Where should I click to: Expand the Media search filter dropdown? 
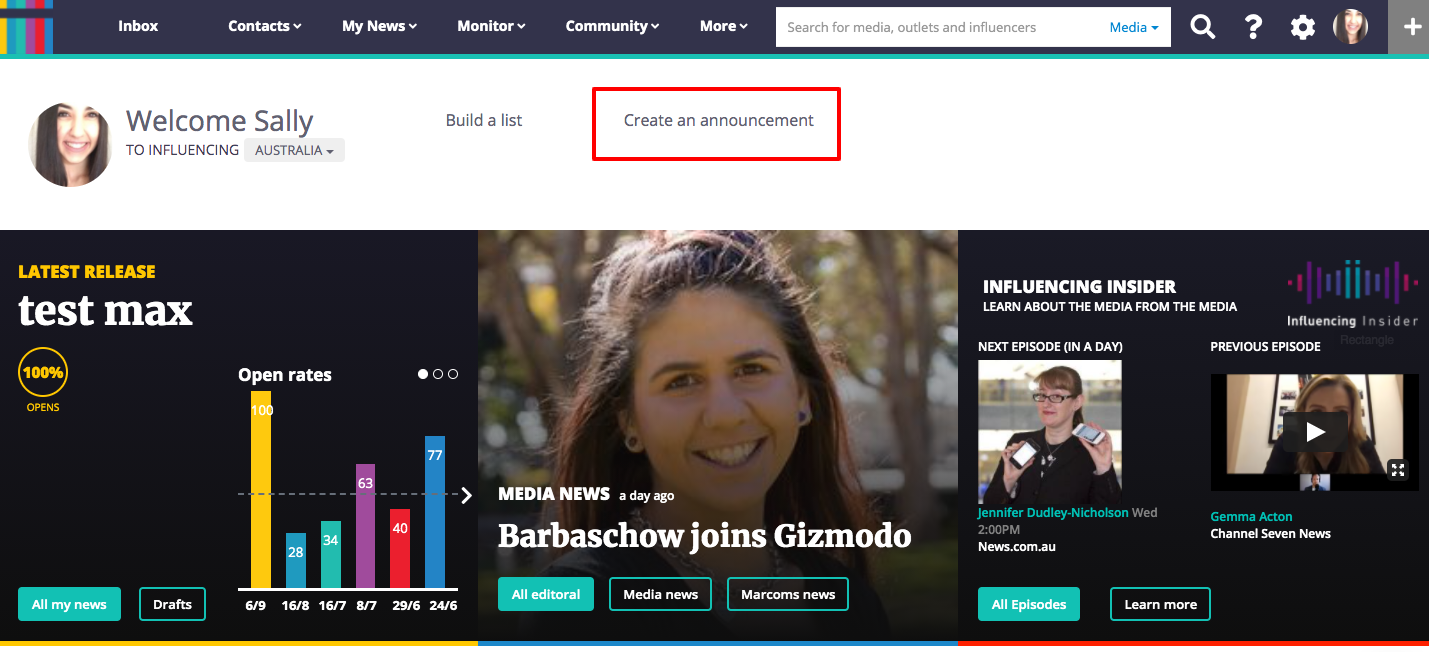[x=1134, y=27]
